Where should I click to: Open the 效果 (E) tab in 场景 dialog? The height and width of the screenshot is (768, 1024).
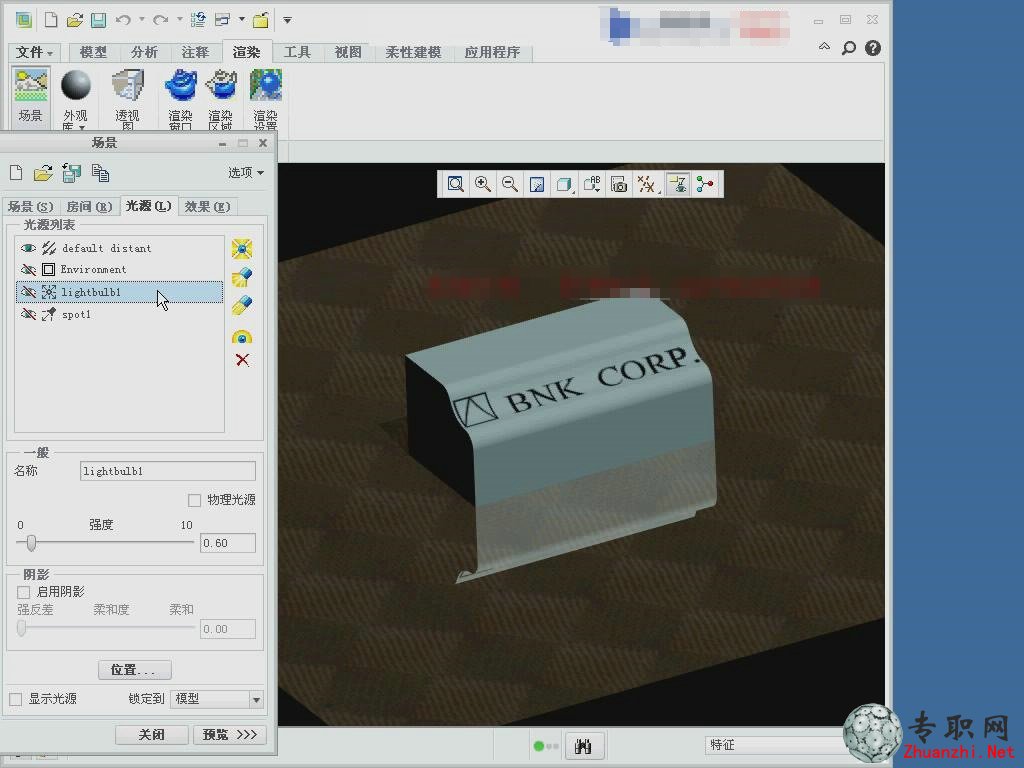tap(207, 206)
